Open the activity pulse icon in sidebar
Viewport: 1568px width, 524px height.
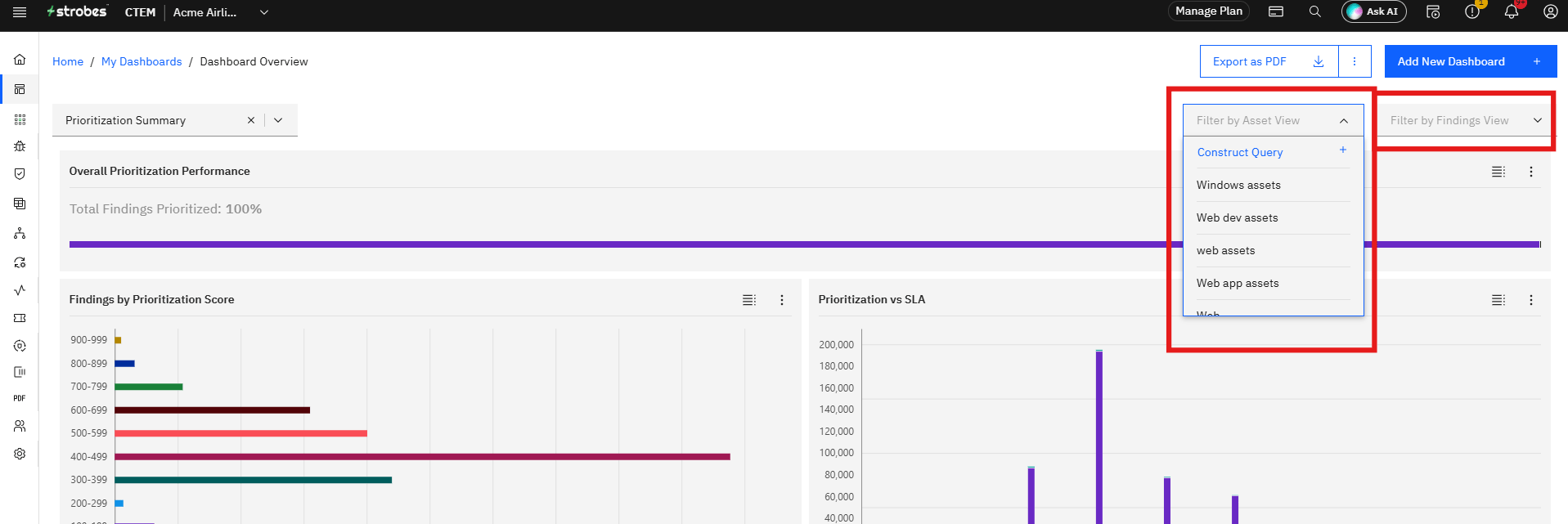[20, 290]
